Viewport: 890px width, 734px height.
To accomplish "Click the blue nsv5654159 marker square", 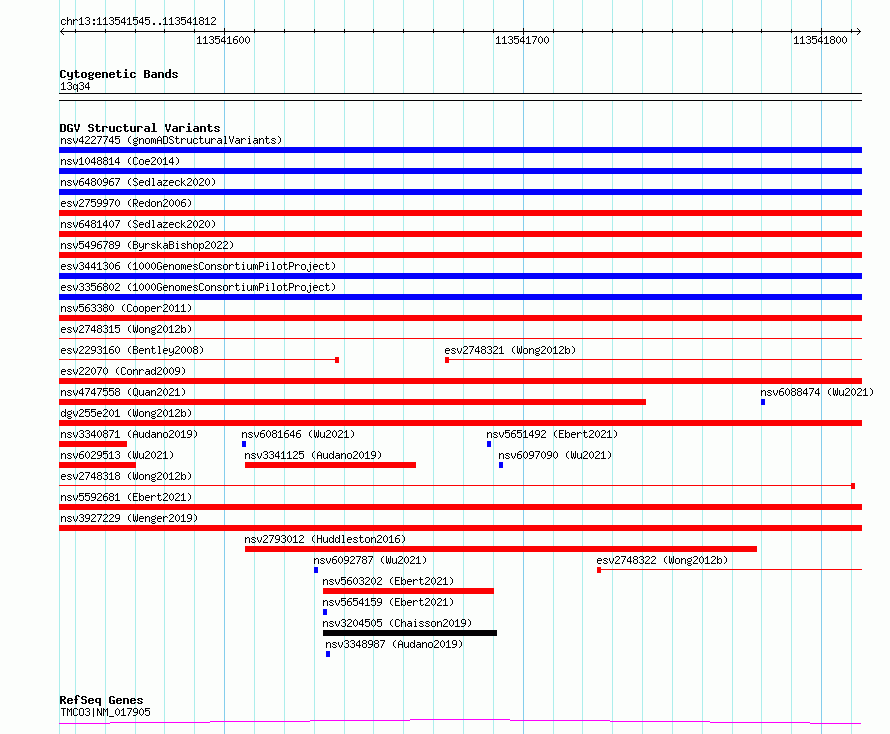I will click(x=325, y=612).
